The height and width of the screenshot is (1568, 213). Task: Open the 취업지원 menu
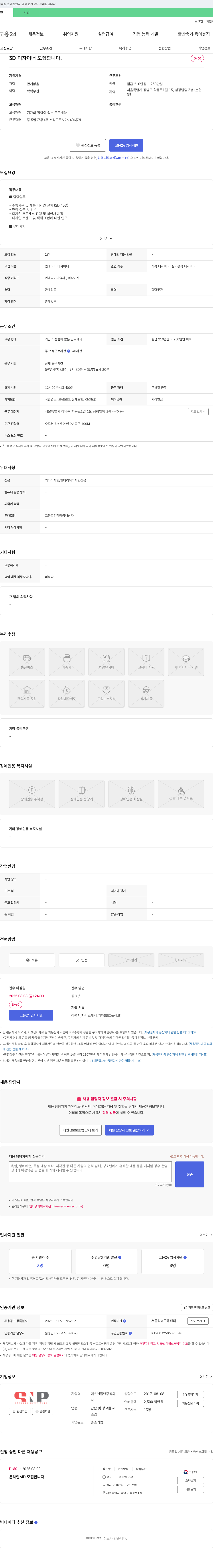(x=71, y=34)
